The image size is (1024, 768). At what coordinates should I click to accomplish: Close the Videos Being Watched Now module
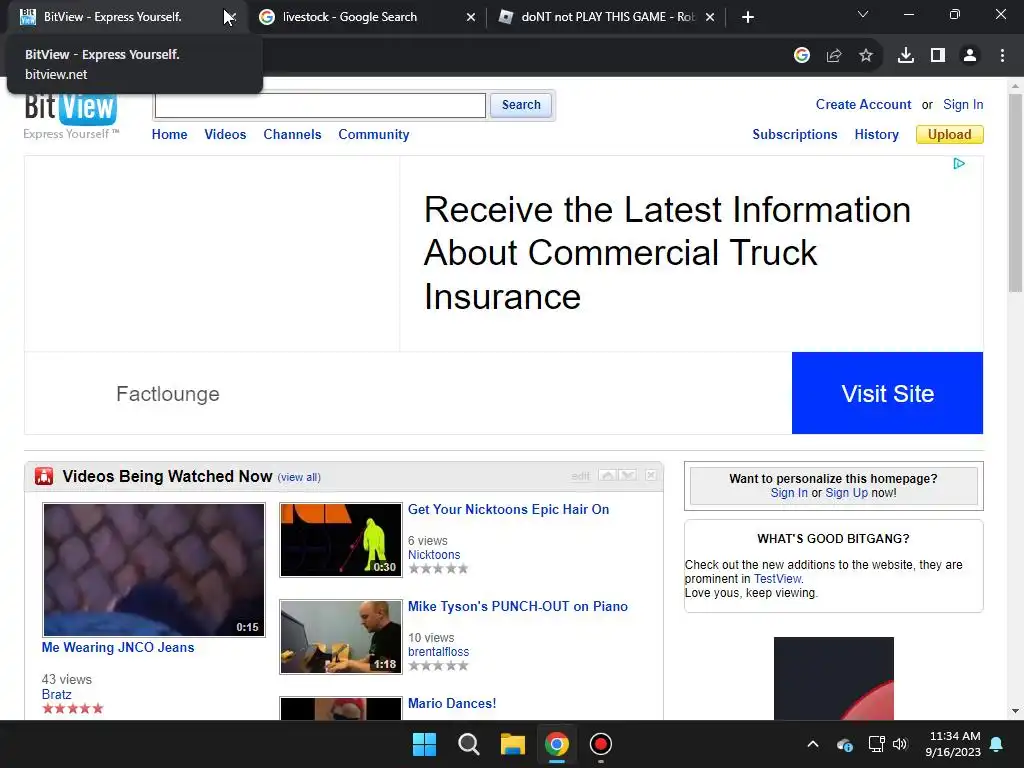coord(651,475)
